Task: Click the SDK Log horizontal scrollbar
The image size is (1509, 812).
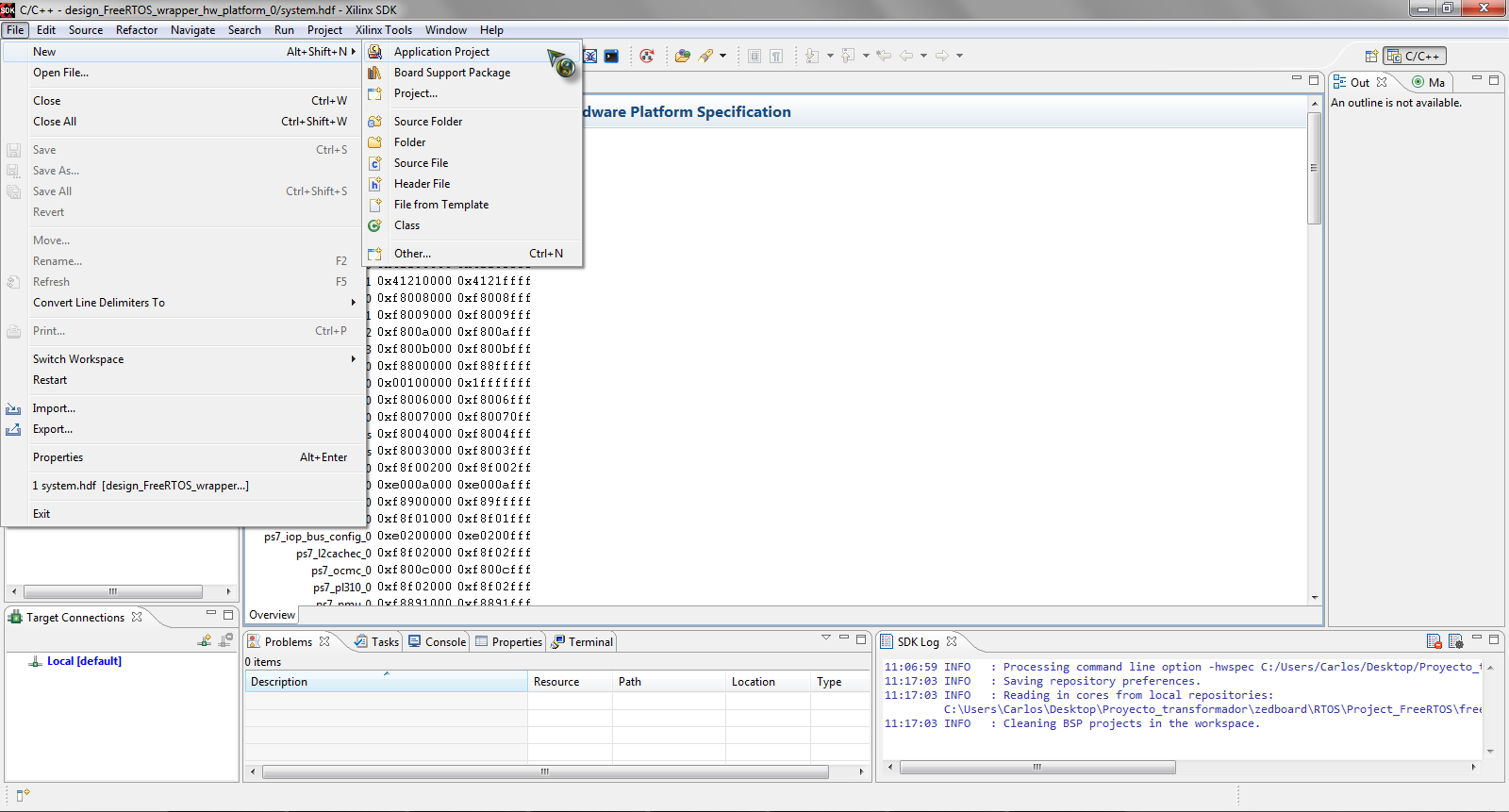Action: coord(1037,767)
